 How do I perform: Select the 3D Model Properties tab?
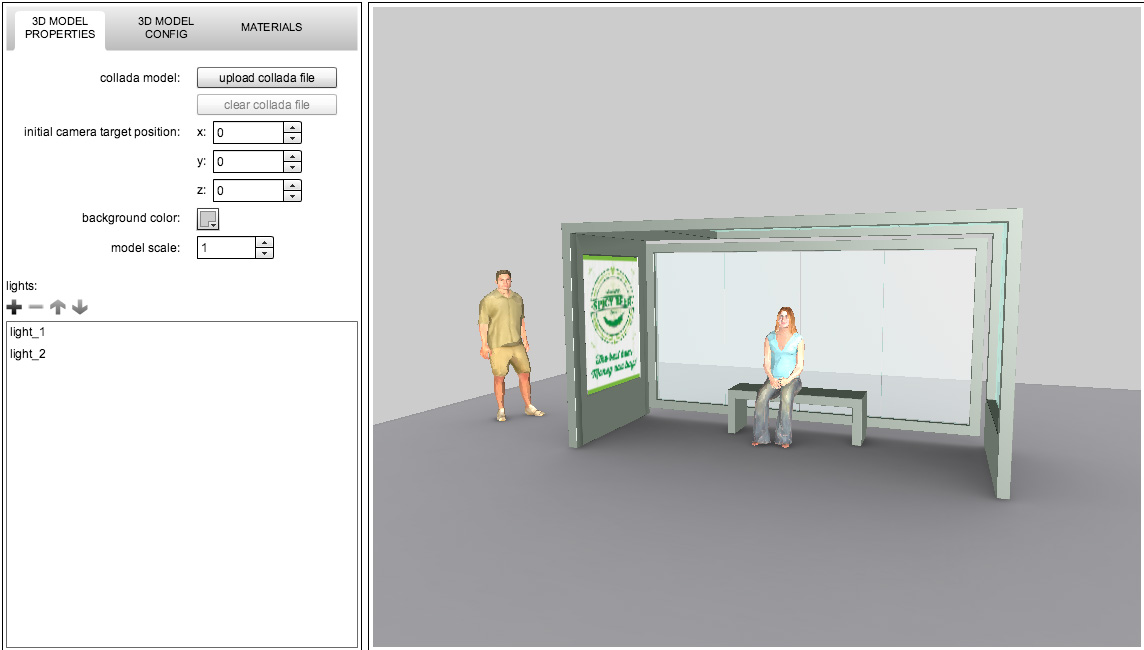pos(60,27)
